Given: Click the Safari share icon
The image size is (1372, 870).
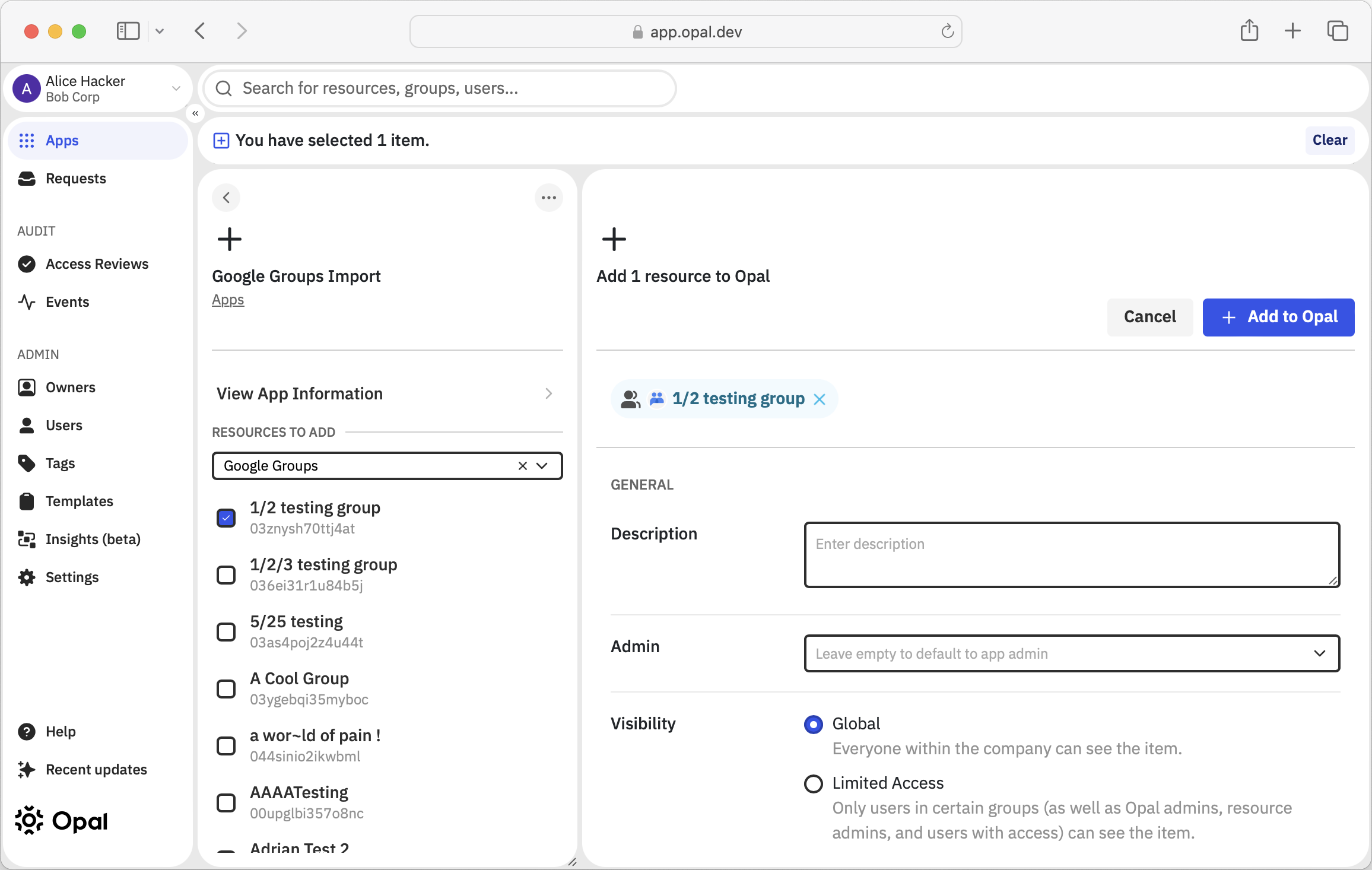Looking at the screenshot, I should point(1250,30).
